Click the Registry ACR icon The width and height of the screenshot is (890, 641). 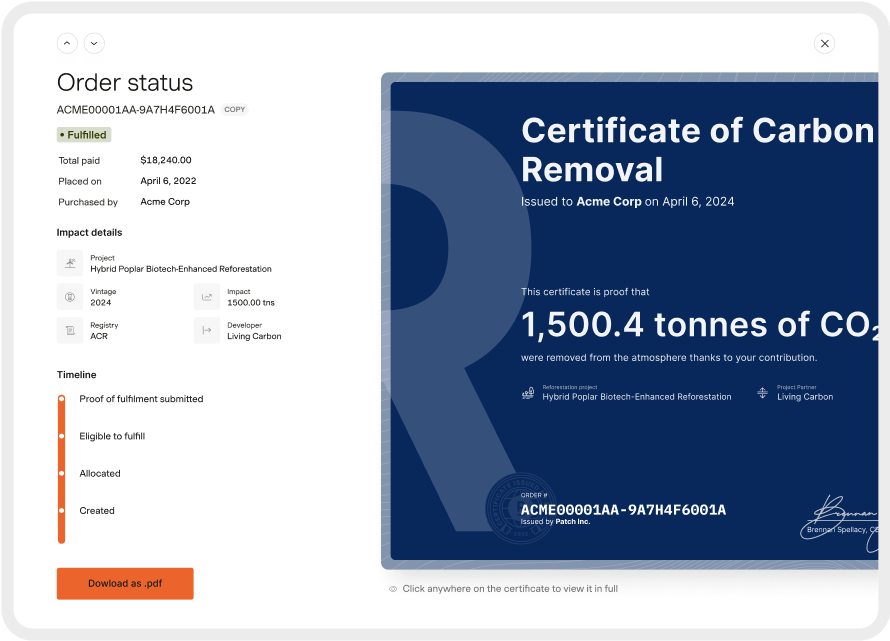(x=70, y=330)
